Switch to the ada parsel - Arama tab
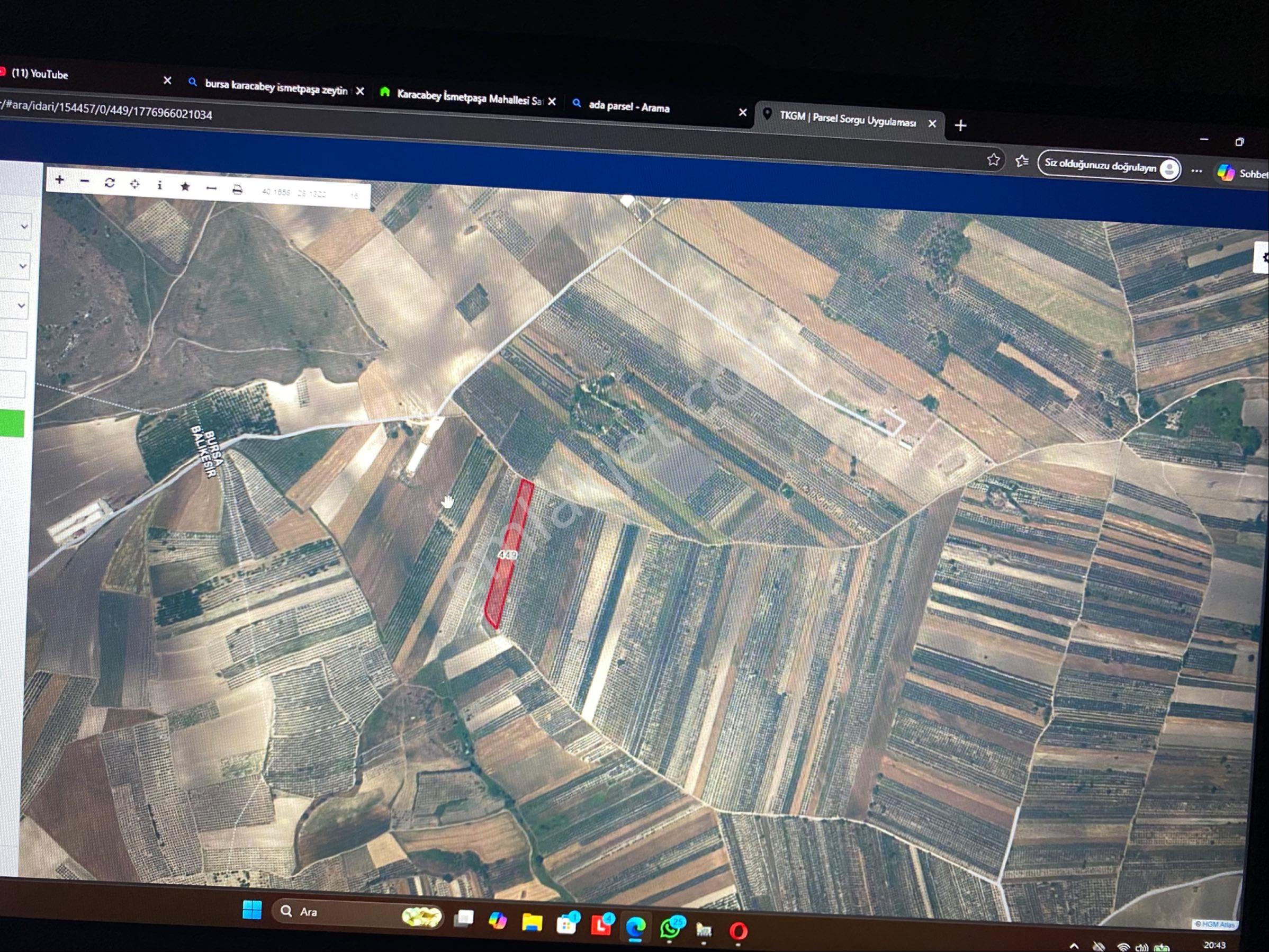Screen dimensions: 1269x952 [654, 107]
